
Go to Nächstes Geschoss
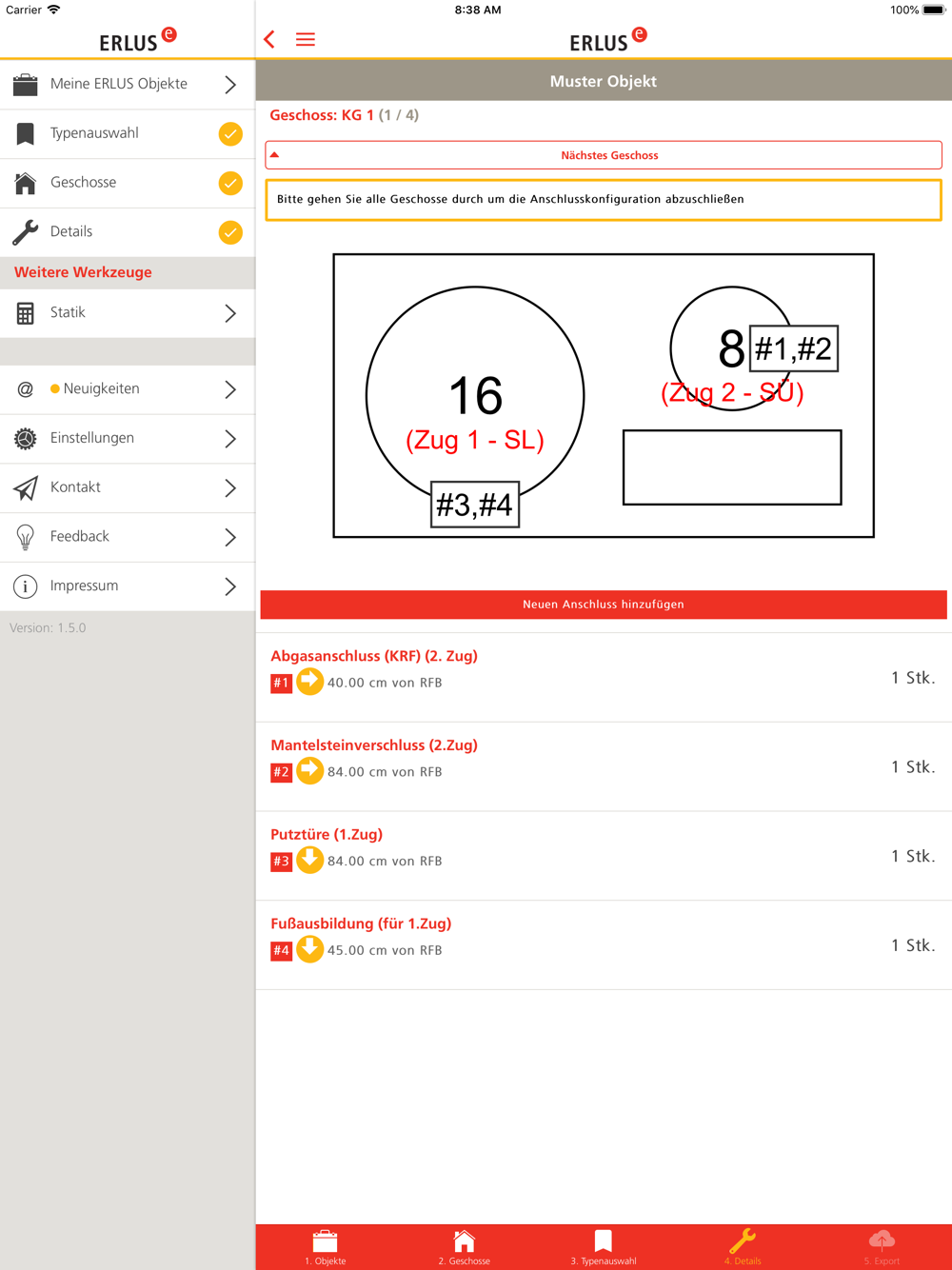pos(604,155)
